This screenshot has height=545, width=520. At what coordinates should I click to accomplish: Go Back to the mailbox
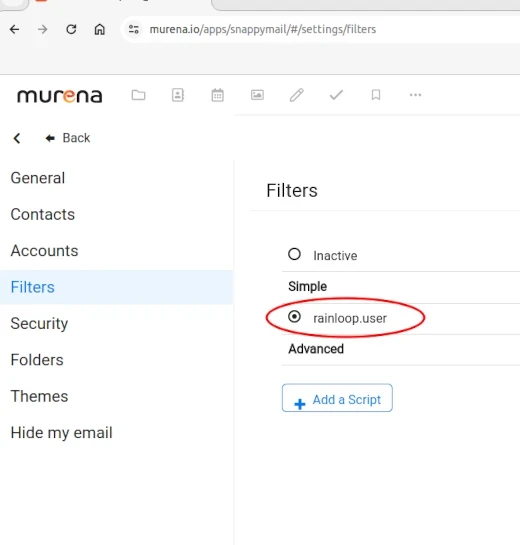pos(68,138)
